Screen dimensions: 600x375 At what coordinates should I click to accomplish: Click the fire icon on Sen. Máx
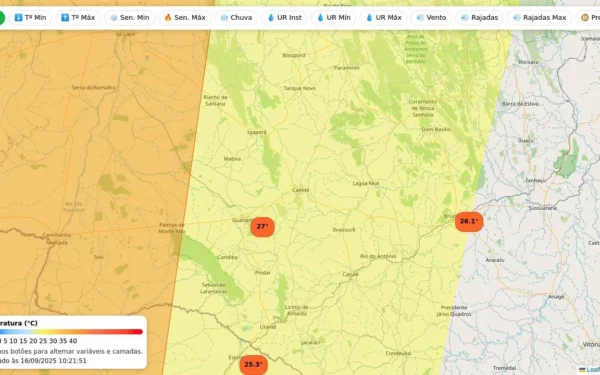point(168,18)
